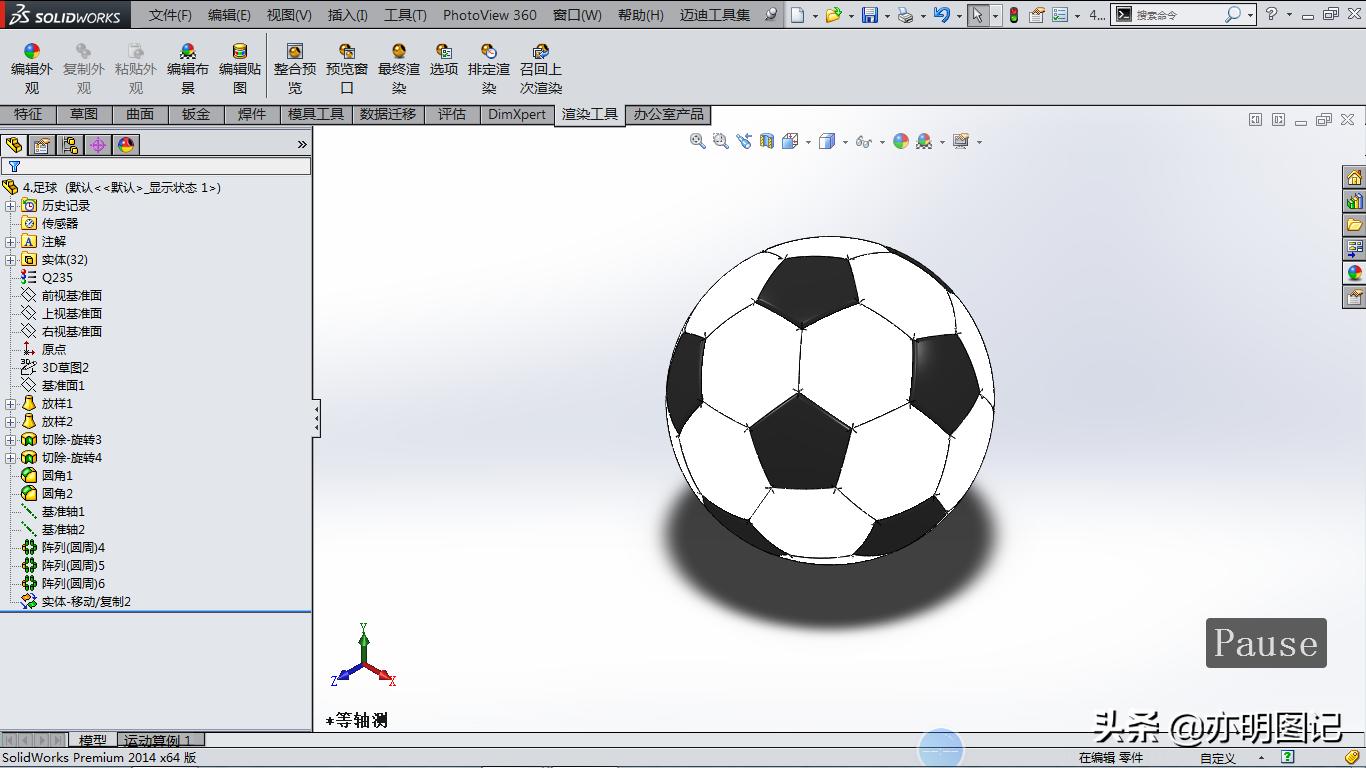The height and width of the screenshot is (768, 1366).
Task: Select 阵列(圆周)5 in feature tree
Action: click(x=73, y=566)
